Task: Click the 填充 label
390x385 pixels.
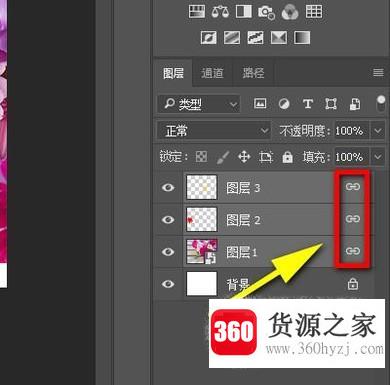Action: [317, 157]
